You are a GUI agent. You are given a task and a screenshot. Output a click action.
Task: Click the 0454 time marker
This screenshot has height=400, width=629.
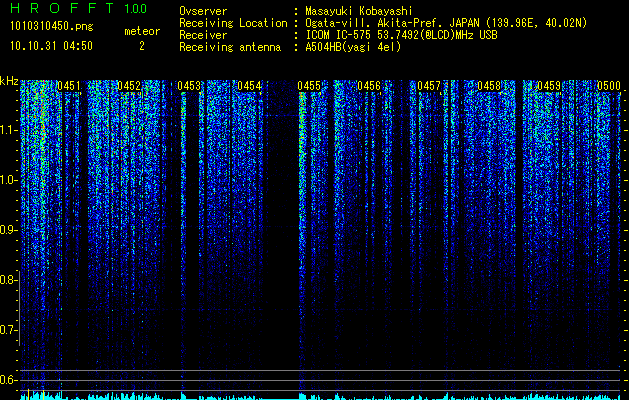tap(249, 86)
